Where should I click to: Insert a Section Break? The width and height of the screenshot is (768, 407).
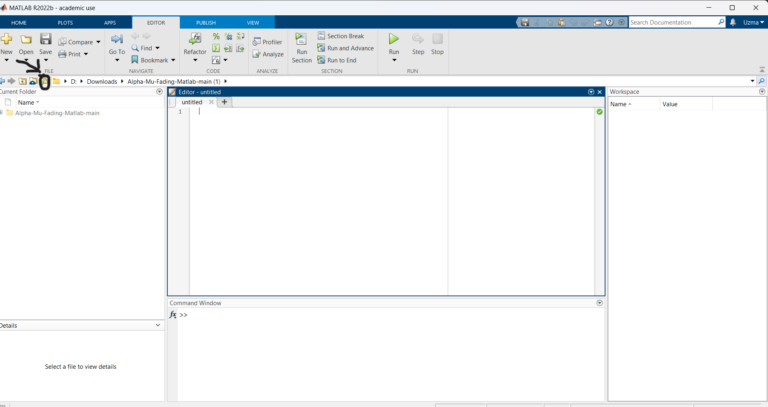coord(341,36)
